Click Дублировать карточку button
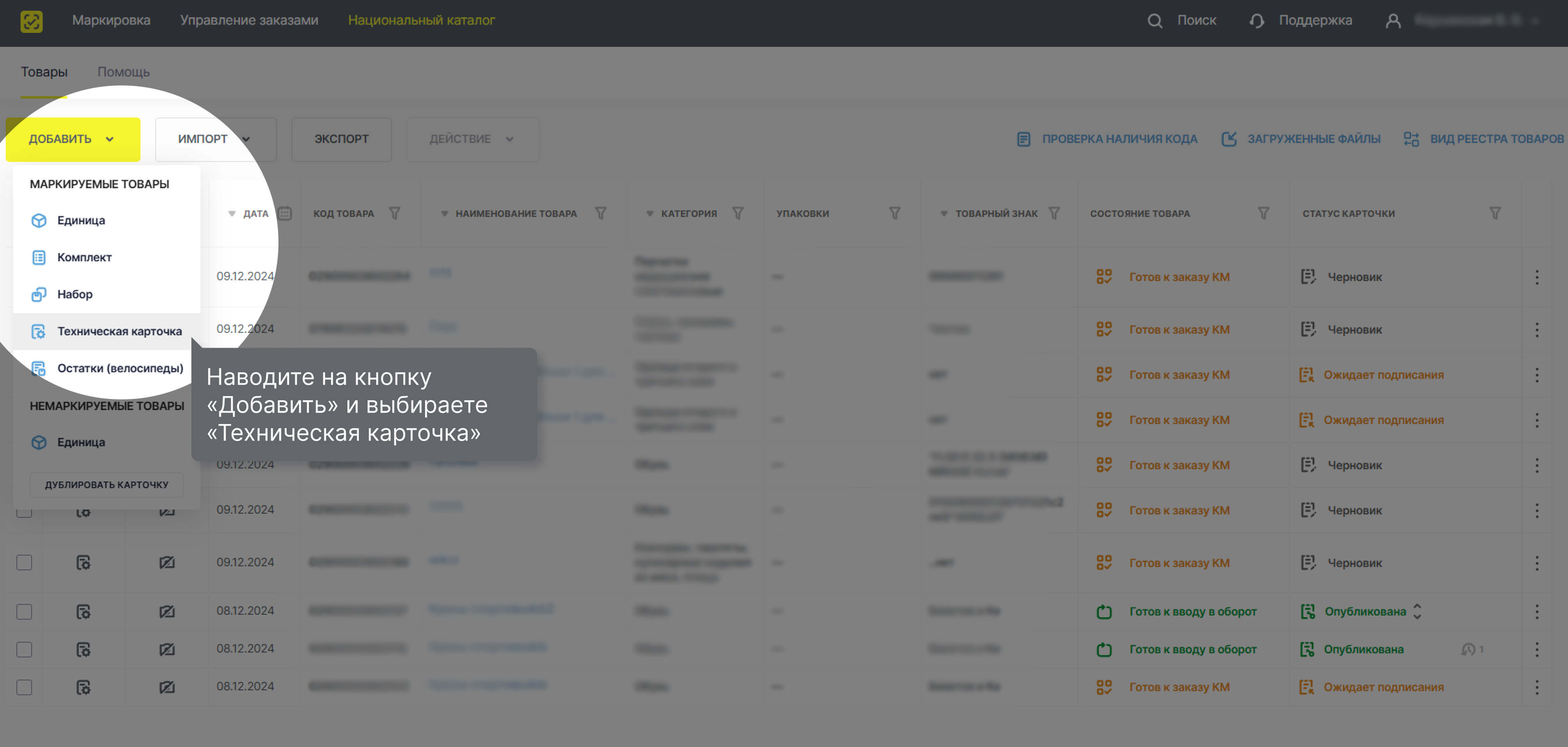The width and height of the screenshot is (1568, 747). point(106,484)
